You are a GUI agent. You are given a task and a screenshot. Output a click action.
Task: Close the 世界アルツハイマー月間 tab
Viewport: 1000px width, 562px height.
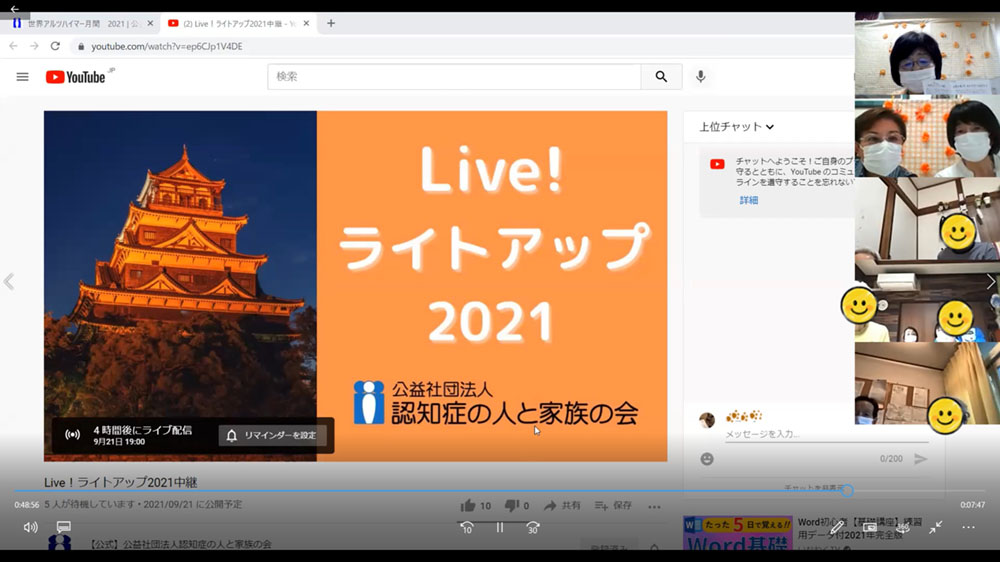tap(151, 23)
